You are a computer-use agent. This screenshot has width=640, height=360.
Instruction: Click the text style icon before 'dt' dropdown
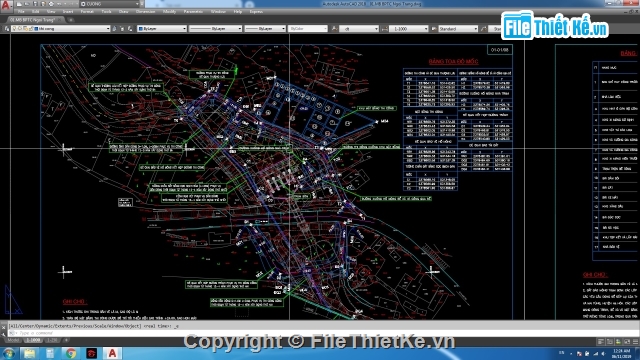coord(334,29)
